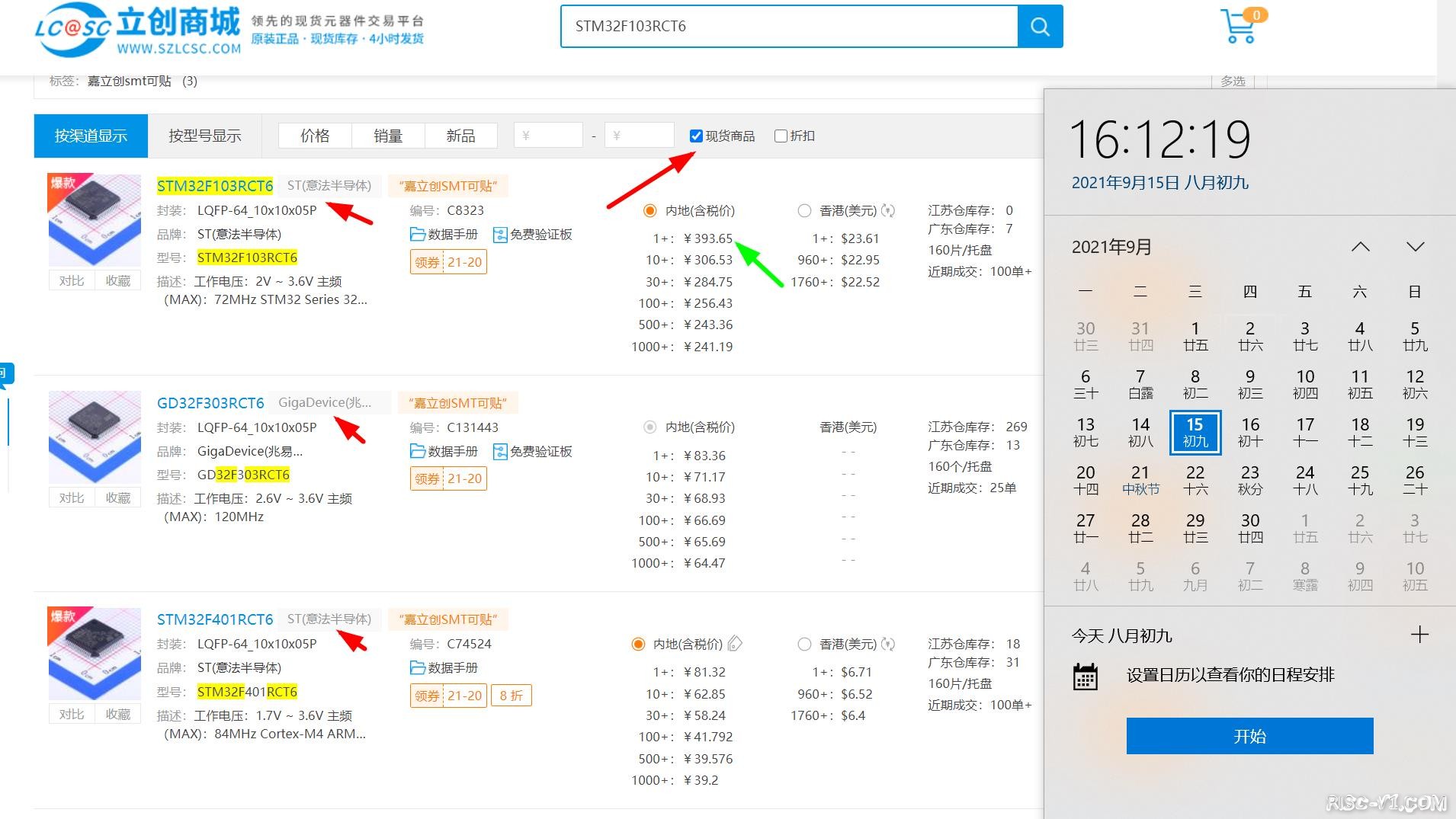This screenshot has width=1456, height=819.
Task: Enable the discount (折扣) checkbox
Action: [x=781, y=136]
